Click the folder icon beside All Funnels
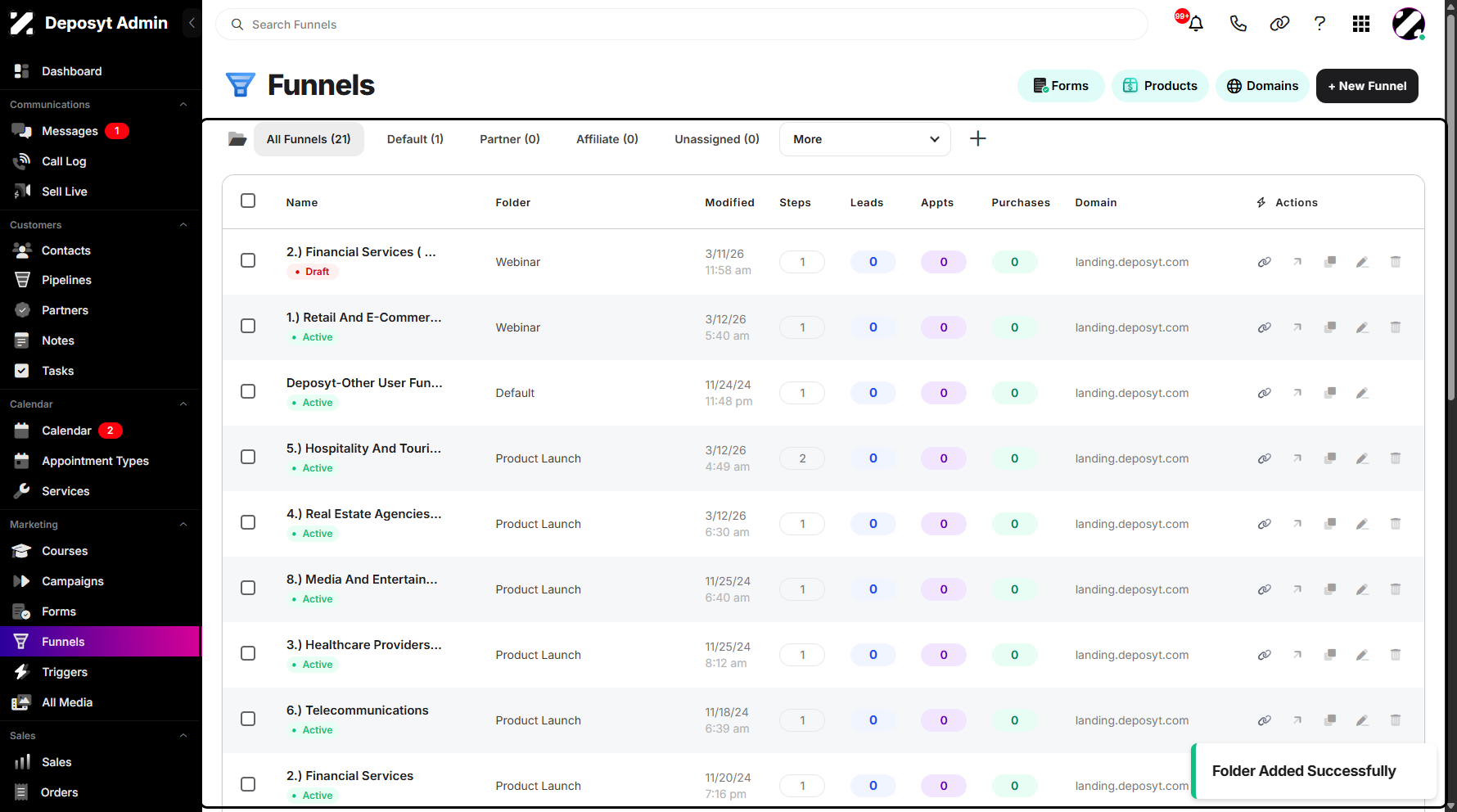 point(237,139)
